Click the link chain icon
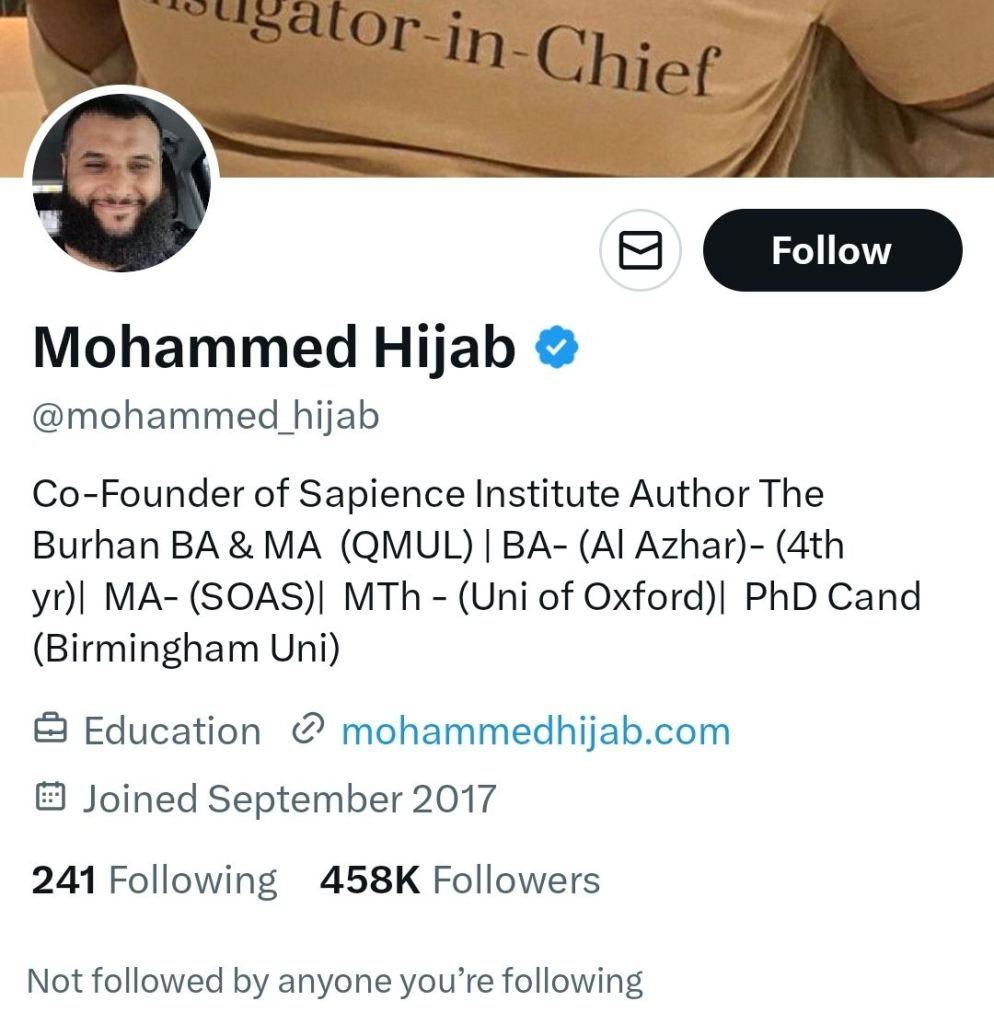Image resolution: width=994 pixels, height=1024 pixels. click(x=308, y=729)
